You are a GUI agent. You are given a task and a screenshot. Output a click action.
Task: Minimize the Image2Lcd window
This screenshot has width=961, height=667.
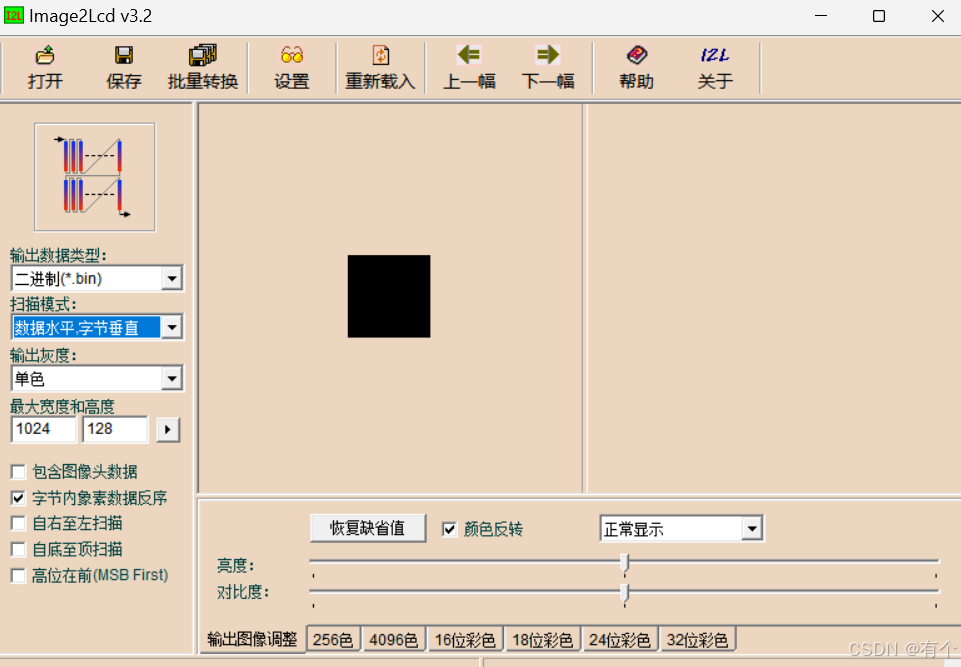coord(821,16)
